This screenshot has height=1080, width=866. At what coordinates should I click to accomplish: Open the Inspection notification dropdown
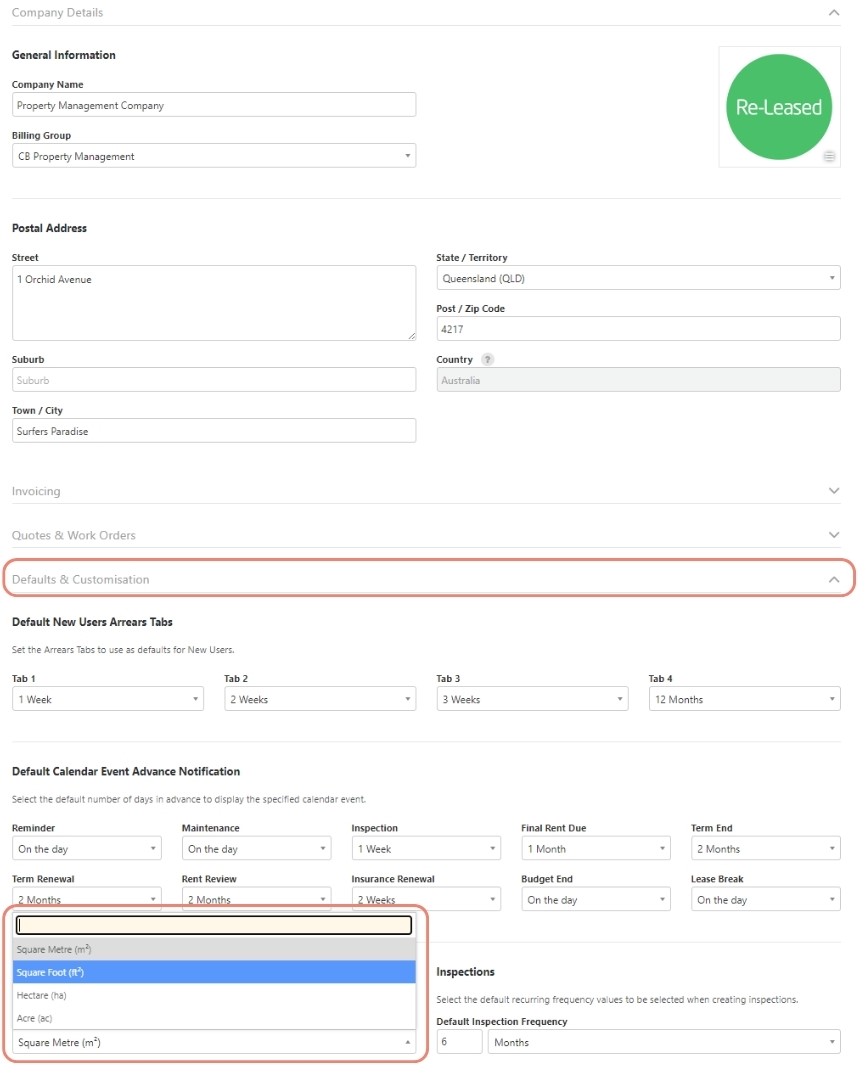pyautogui.click(x=426, y=849)
